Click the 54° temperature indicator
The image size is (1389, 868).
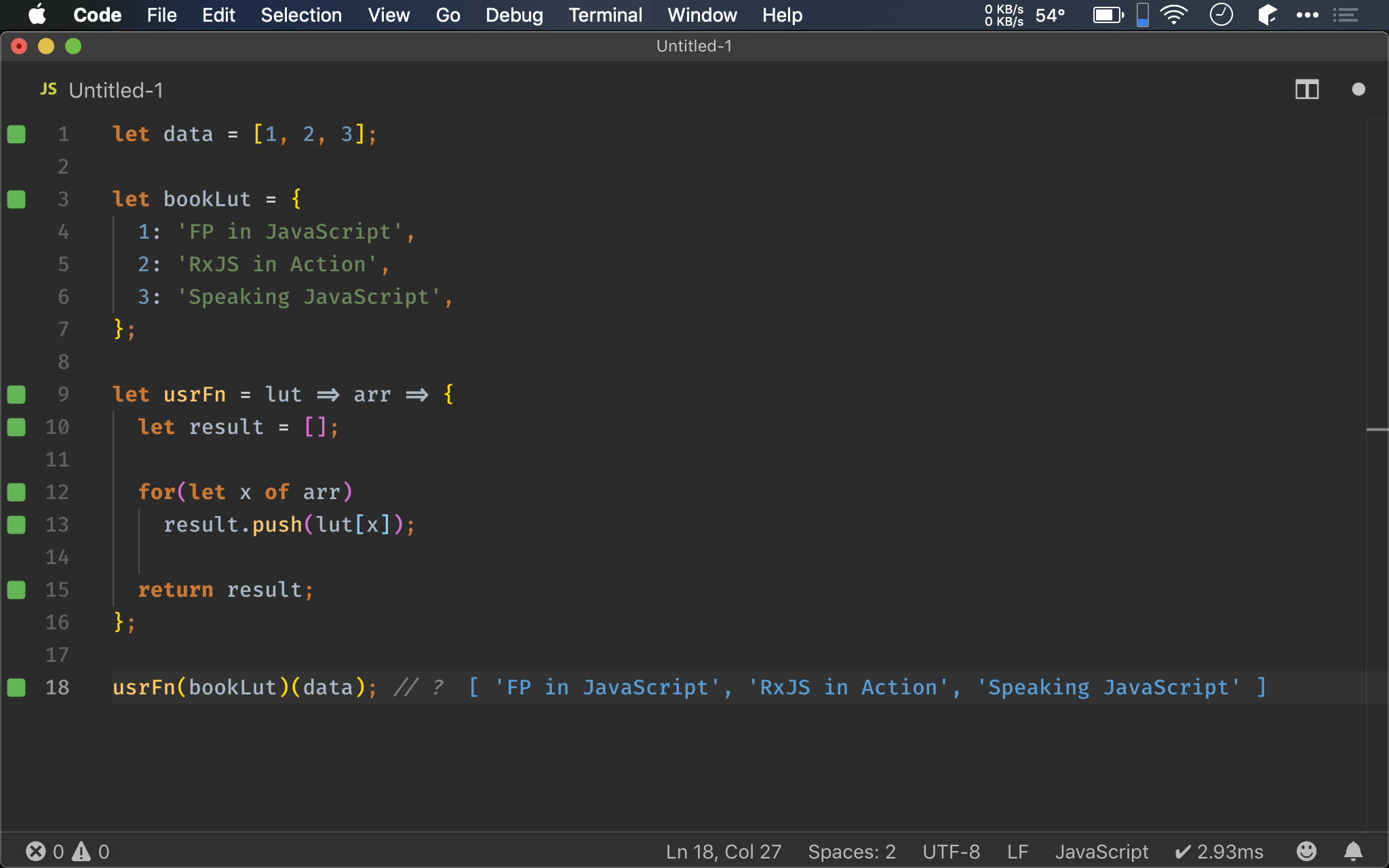tap(1050, 15)
